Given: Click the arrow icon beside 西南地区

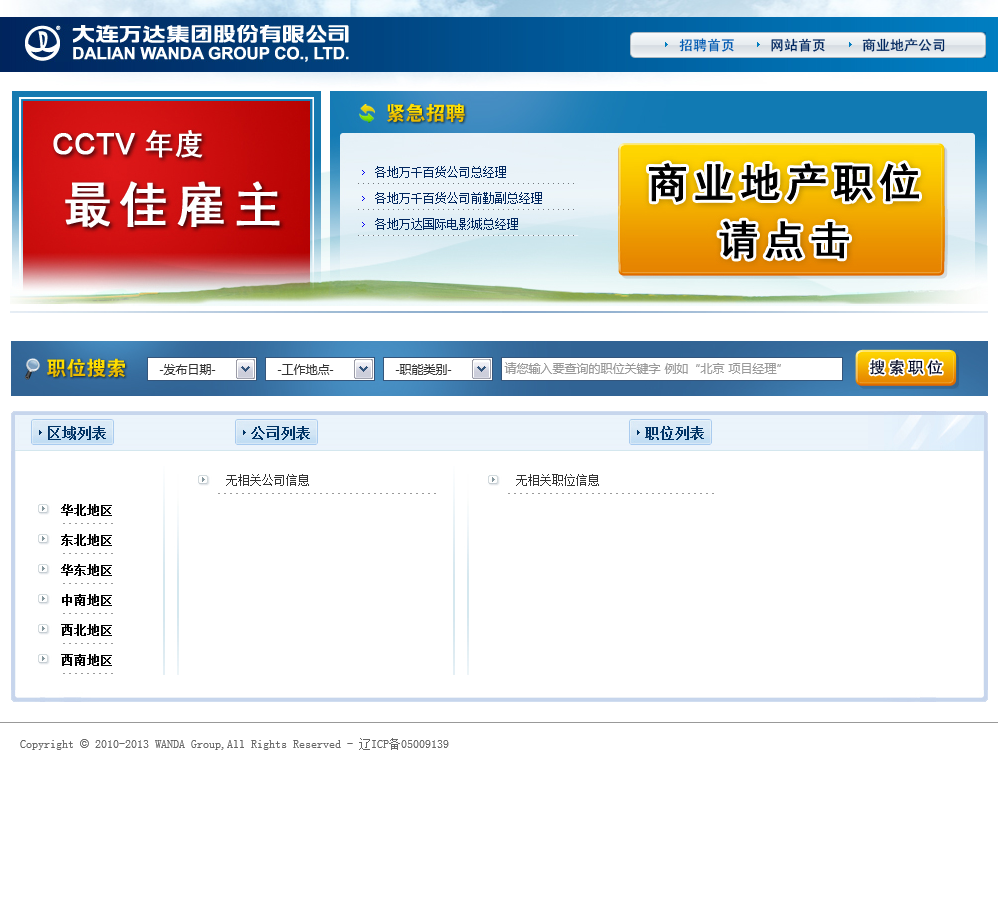Looking at the screenshot, I should point(43,658).
